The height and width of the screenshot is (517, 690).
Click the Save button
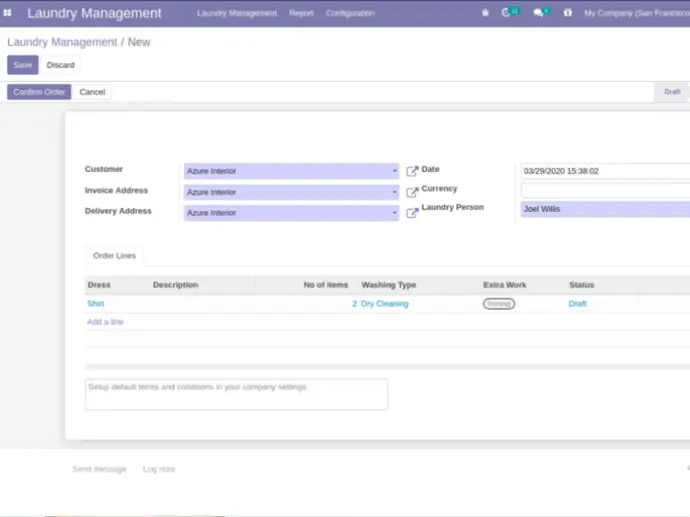tap(22, 65)
